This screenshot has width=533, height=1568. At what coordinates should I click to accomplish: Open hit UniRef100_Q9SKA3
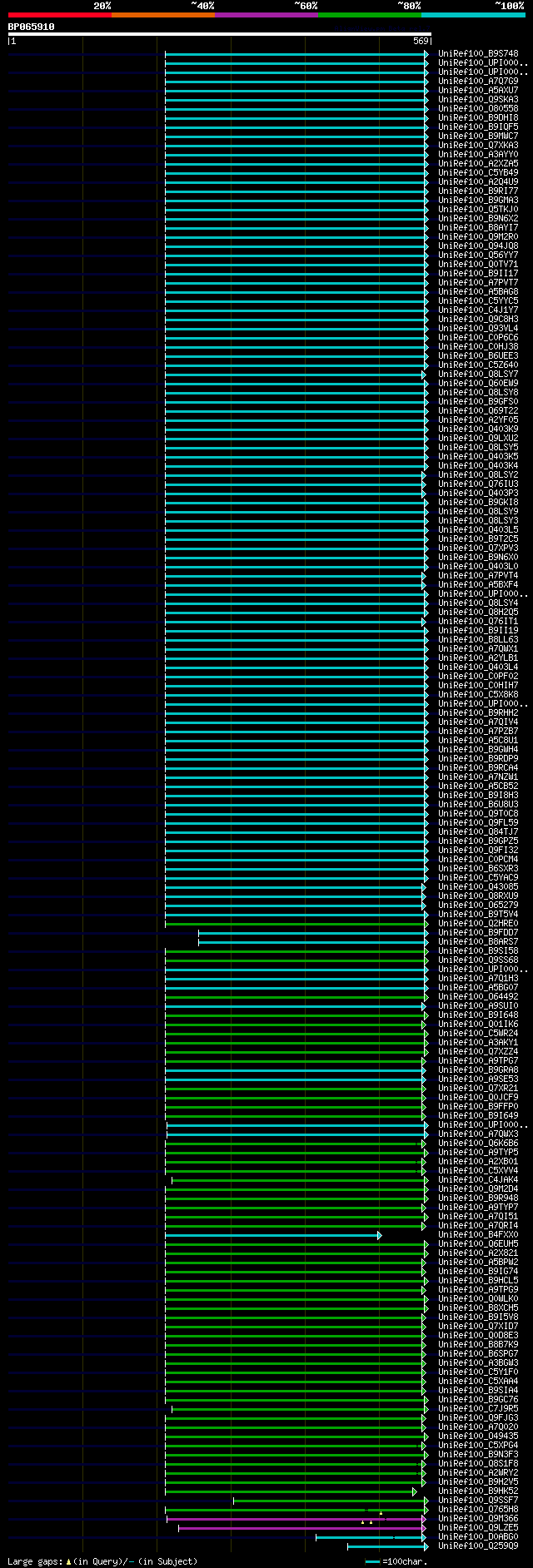[478, 100]
